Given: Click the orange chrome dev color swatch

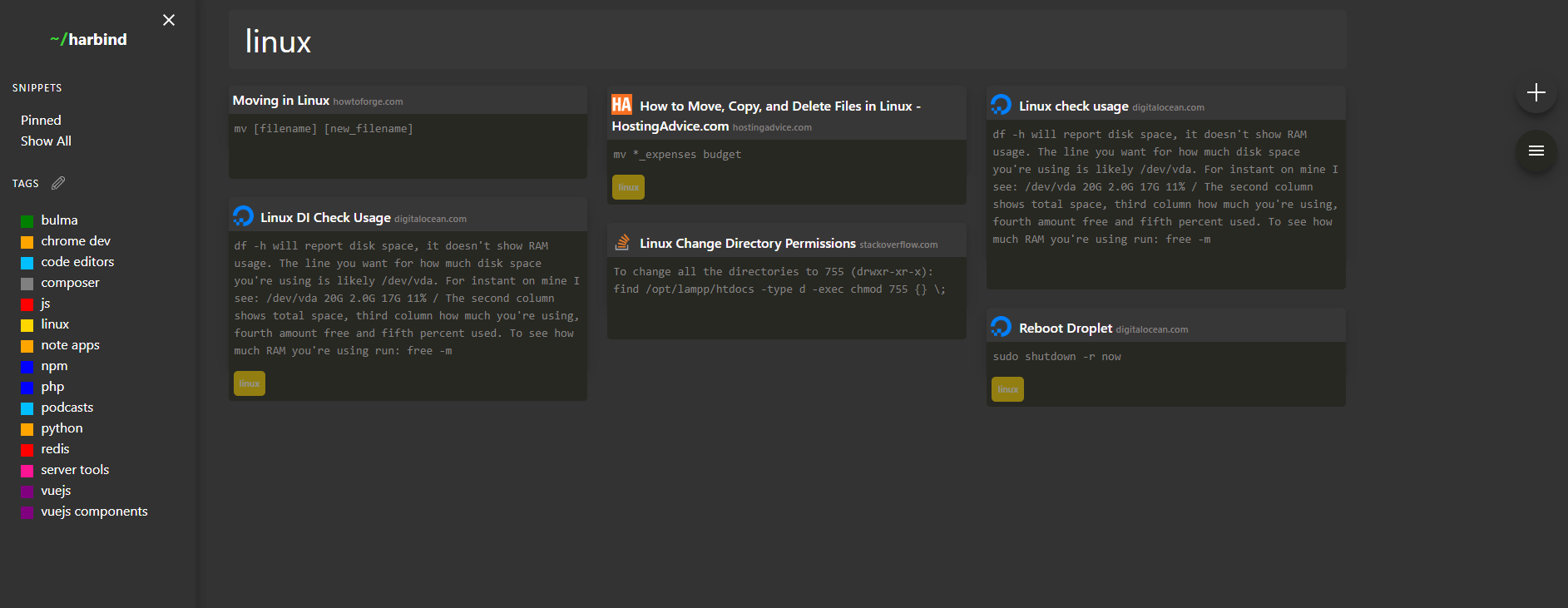Looking at the screenshot, I should pyautogui.click(x=27, y=242).
